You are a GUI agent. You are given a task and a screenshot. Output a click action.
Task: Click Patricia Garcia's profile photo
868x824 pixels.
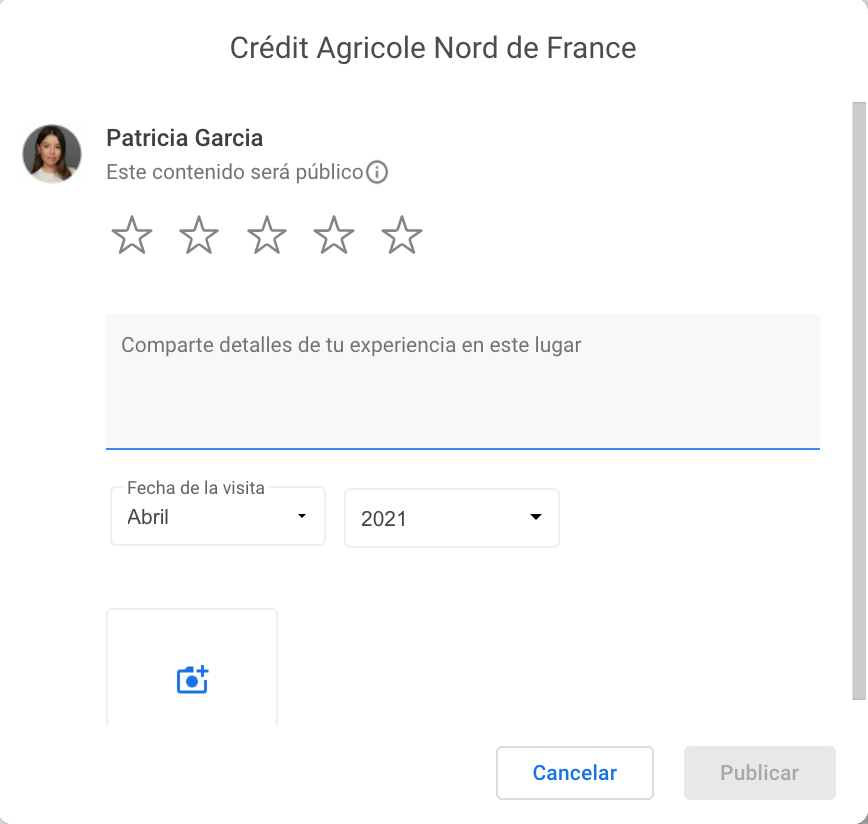(x=52, y=154)
